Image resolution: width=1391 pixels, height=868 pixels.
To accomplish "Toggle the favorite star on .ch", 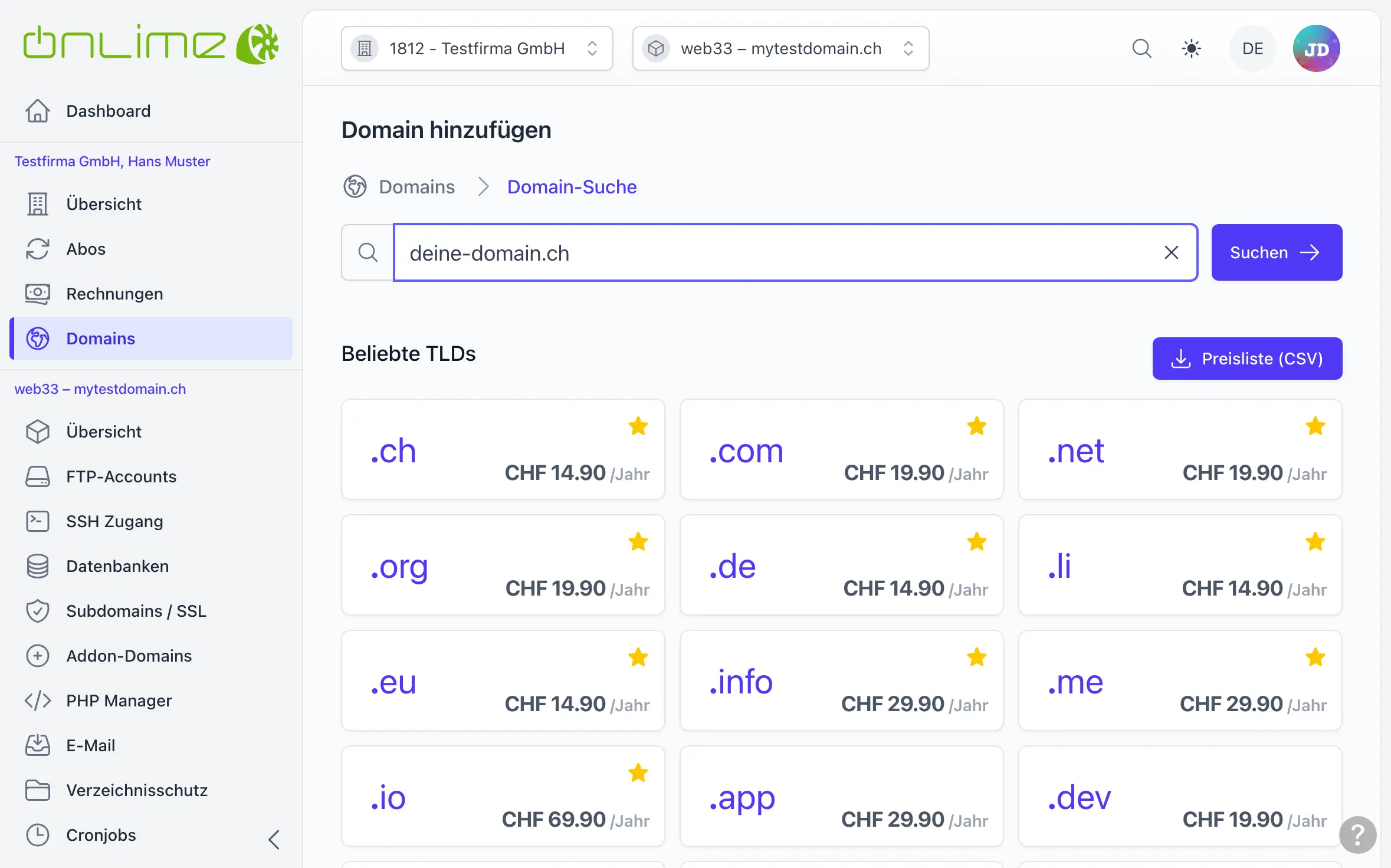I will pyautogui.click(x=638, y=426).
